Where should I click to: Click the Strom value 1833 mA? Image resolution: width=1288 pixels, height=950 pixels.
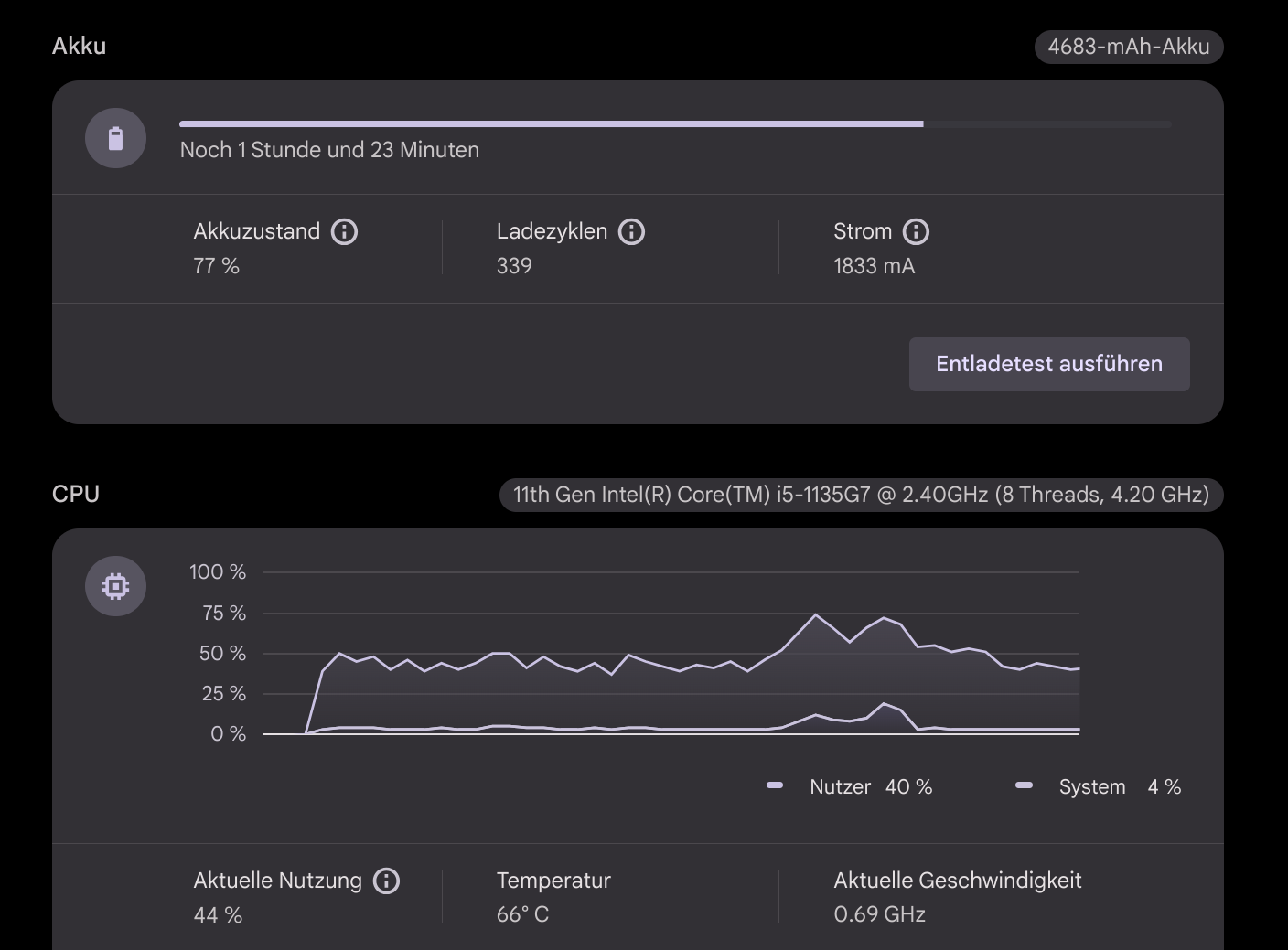[874, 266]
